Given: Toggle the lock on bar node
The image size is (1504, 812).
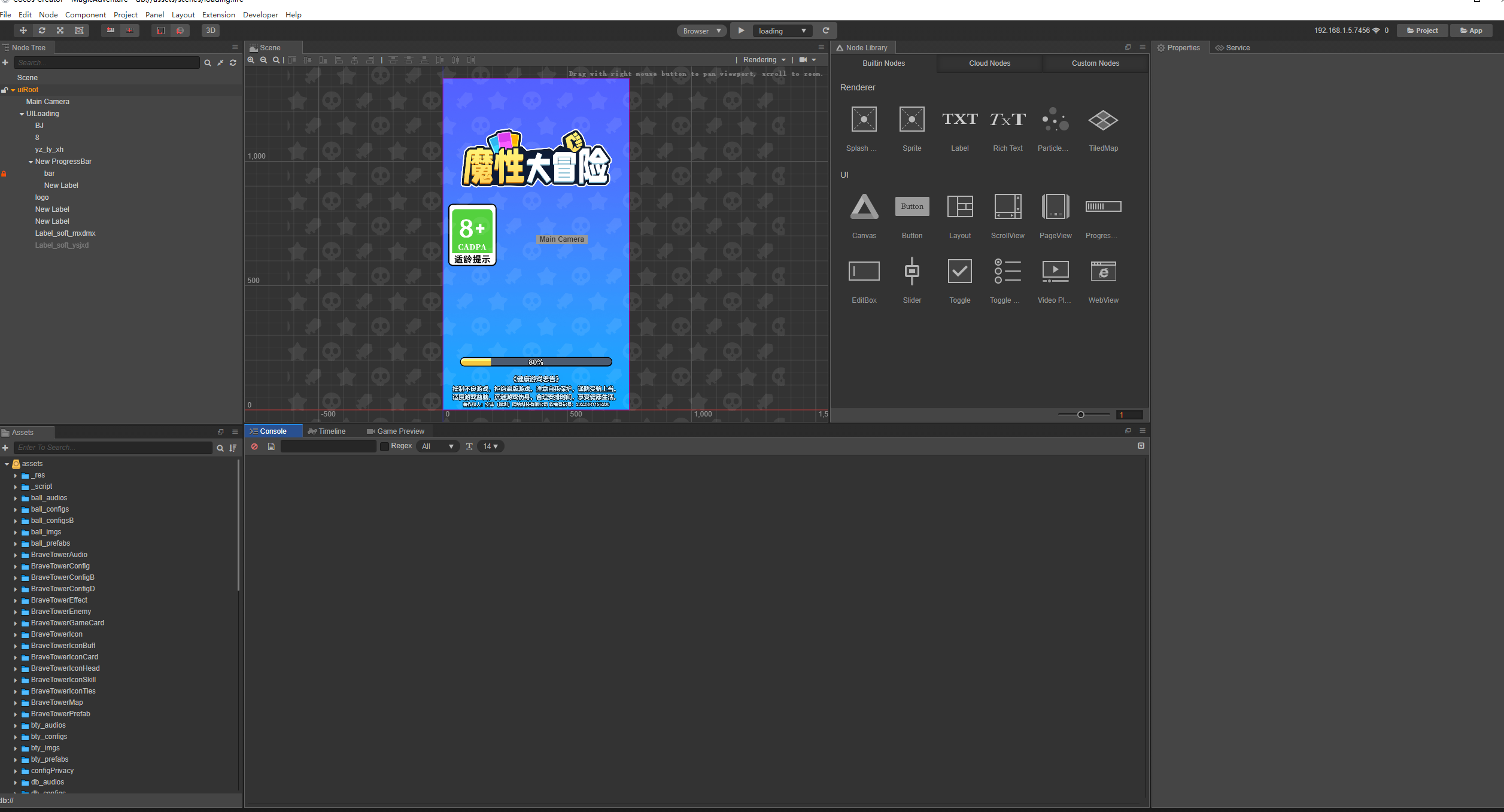Looking at the screenshot, I should click(x=4, y=174).
